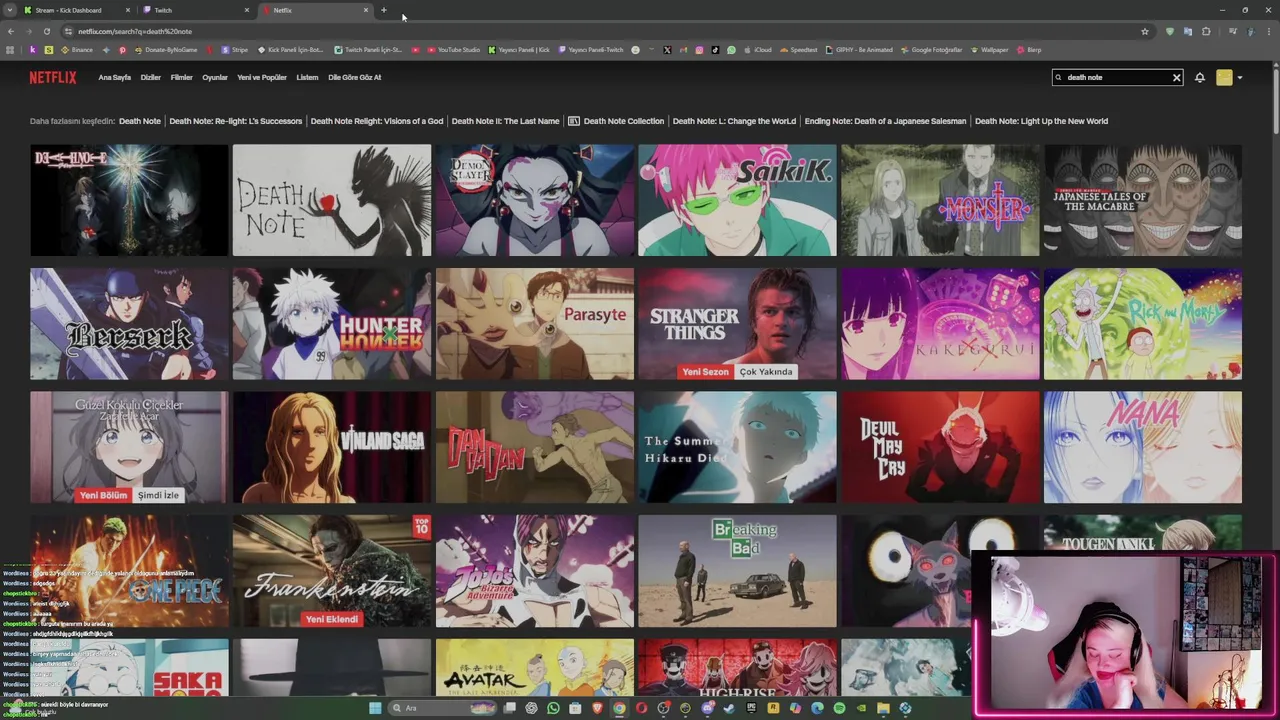Open the Windows Start button

[x=375, y=708]
